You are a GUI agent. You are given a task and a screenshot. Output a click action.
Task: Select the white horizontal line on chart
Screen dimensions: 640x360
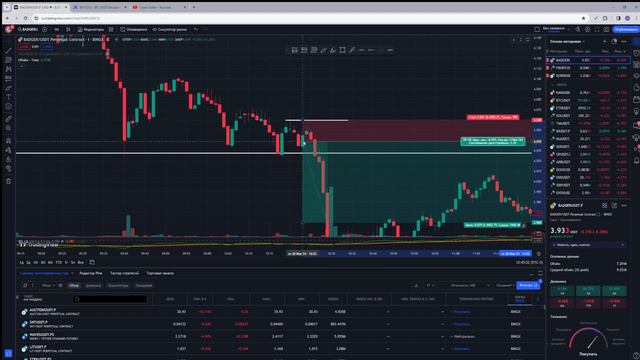click(x=273, y=153)
